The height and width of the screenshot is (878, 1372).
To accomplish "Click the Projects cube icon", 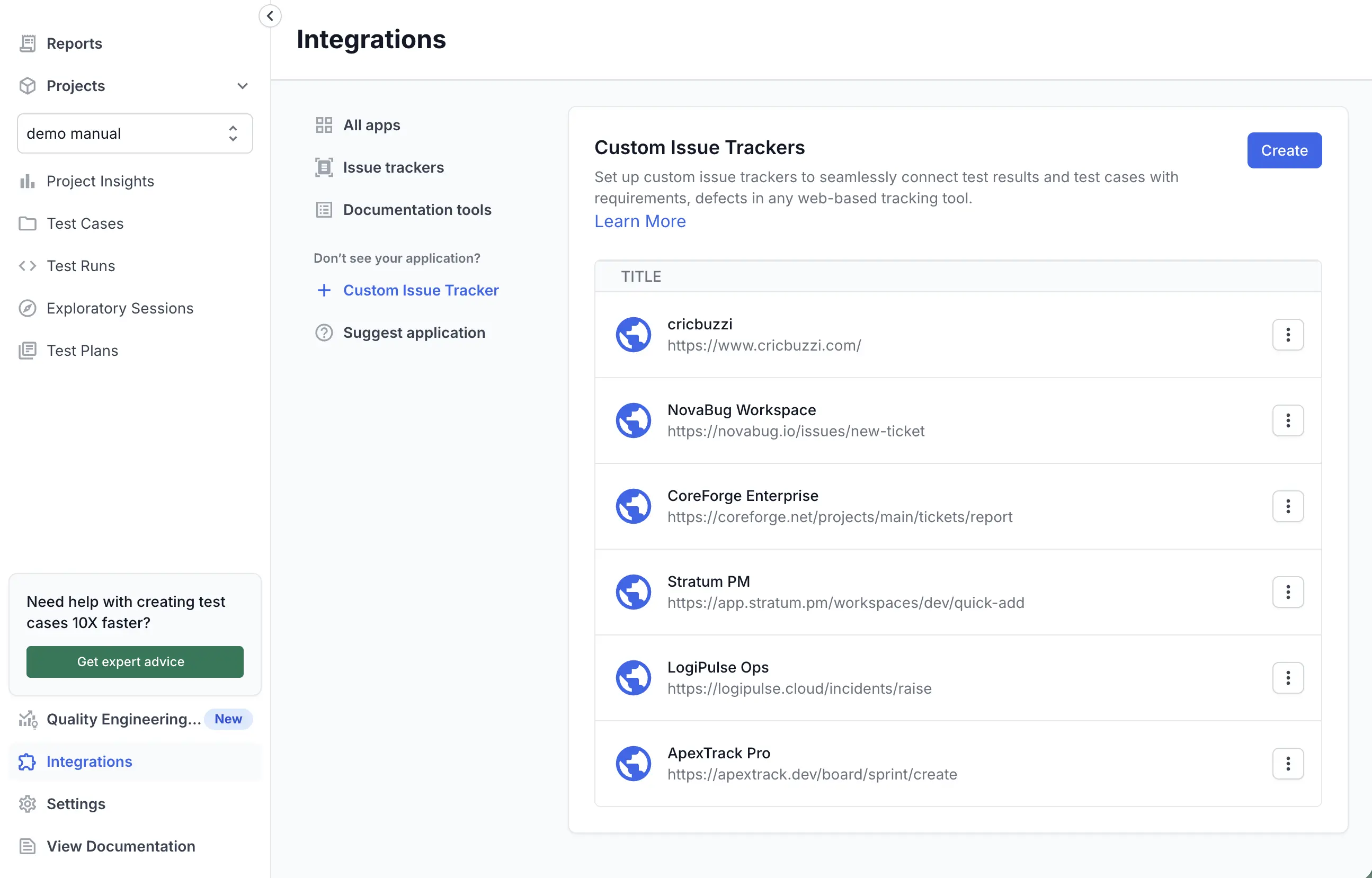I will coord(28,85).
